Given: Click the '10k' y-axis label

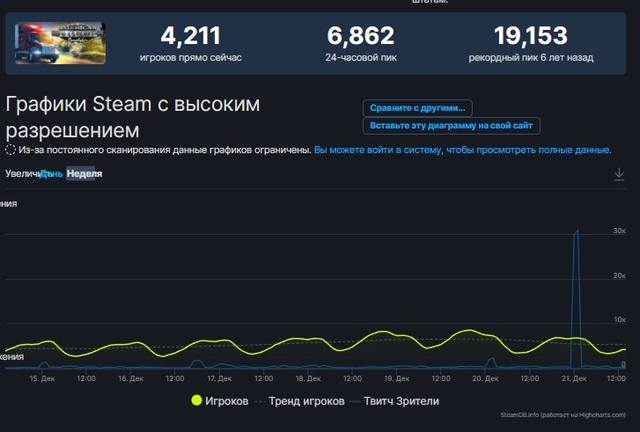Looking at the screenshot, I should click(x=620, y=320).
